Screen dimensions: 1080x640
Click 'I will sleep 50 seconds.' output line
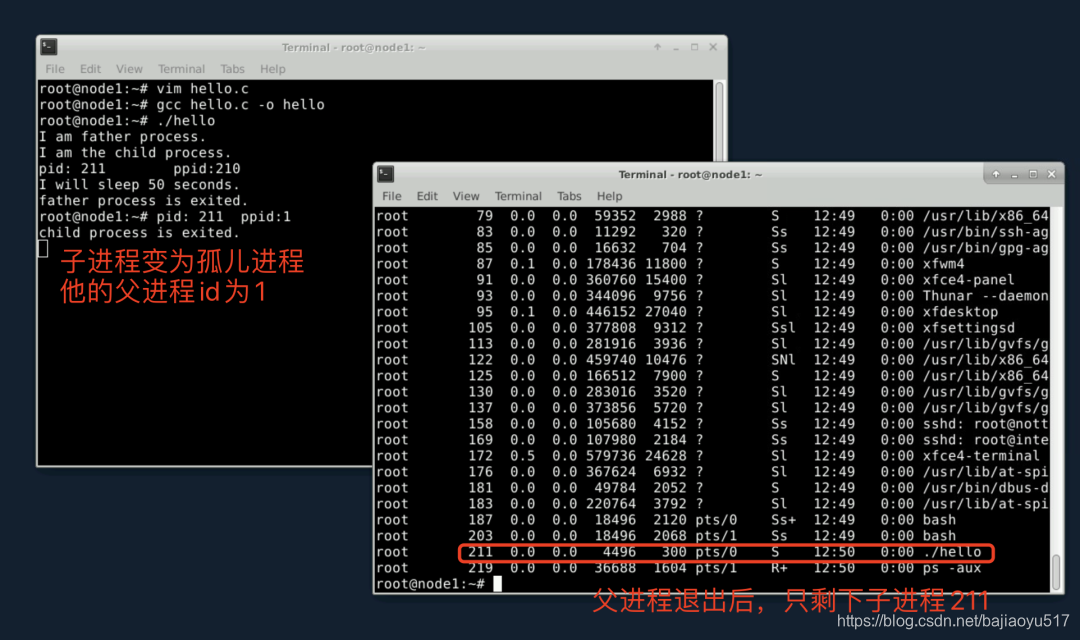(139, 185)
